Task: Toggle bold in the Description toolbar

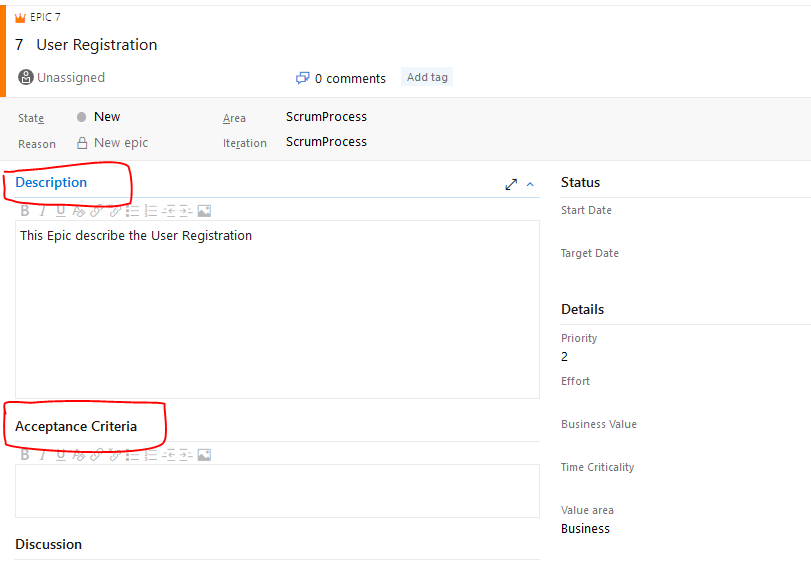Action: 25,211
